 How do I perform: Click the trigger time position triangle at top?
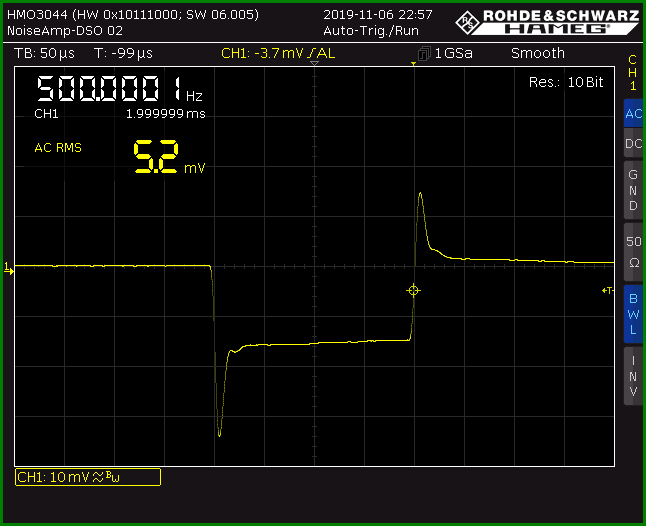314,63
